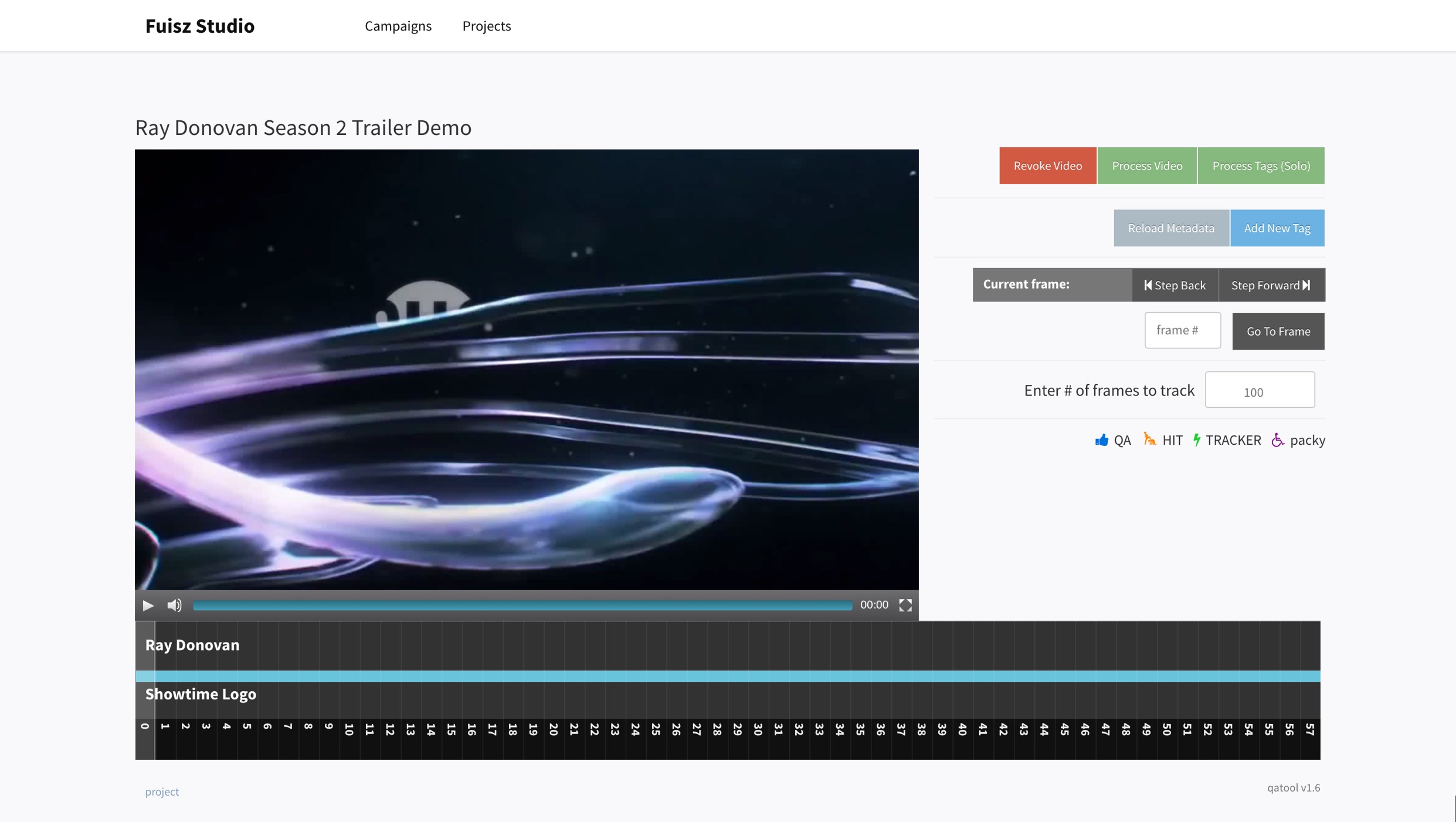
Task: Click the QA thumbs-up icon
Action: pos(1101,440)
